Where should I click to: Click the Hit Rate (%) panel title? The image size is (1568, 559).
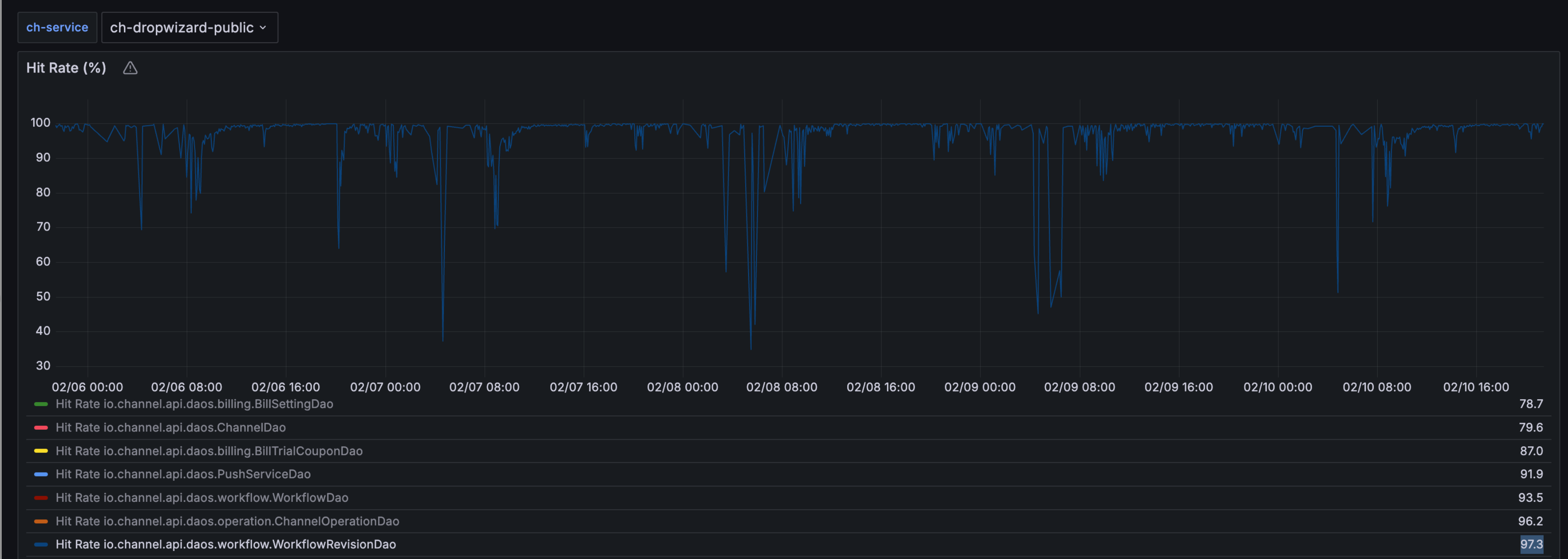(x=66, y=68)
